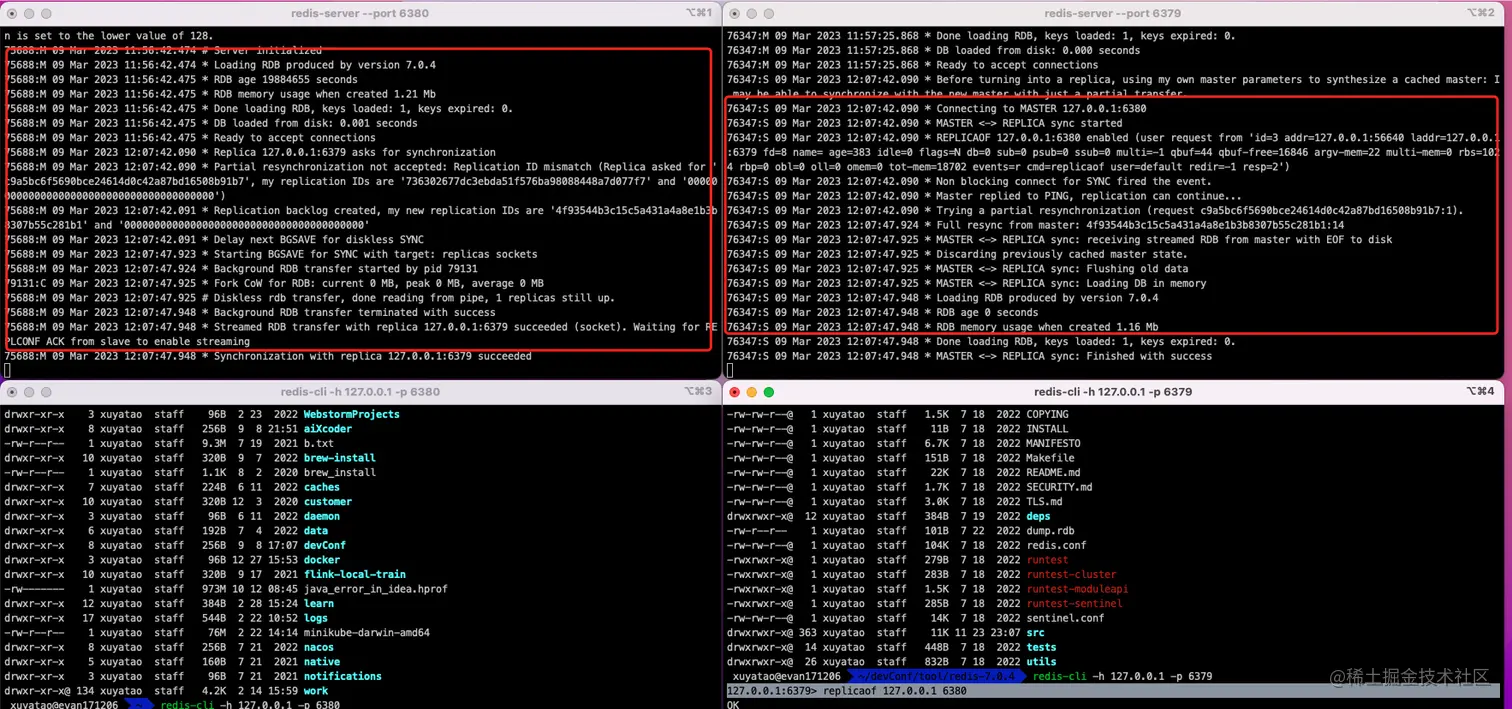
Task: Click 'Finished with success' log line
Action: point(969,356)
